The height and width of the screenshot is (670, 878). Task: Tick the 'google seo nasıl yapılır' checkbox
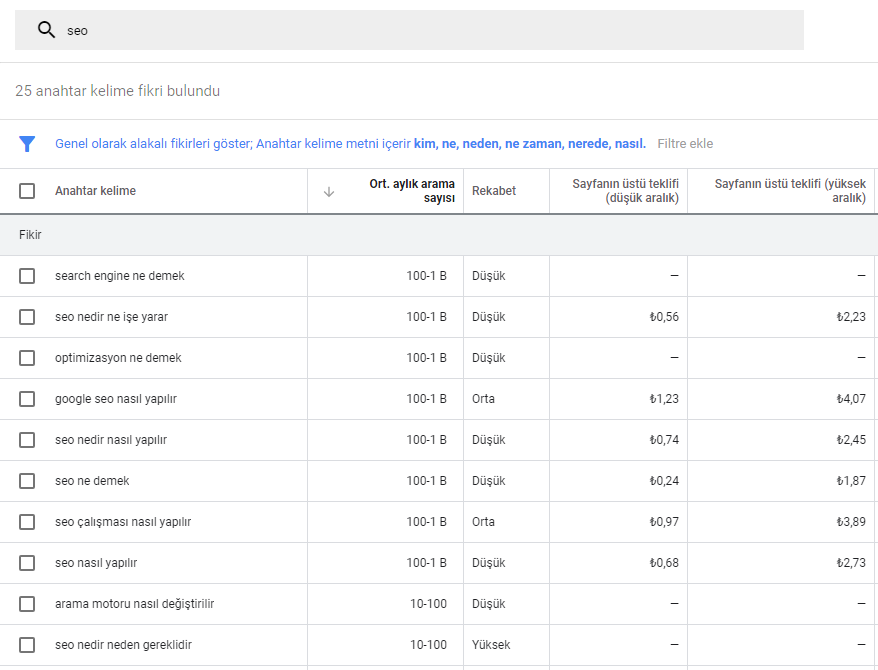[x=27, y=399]
